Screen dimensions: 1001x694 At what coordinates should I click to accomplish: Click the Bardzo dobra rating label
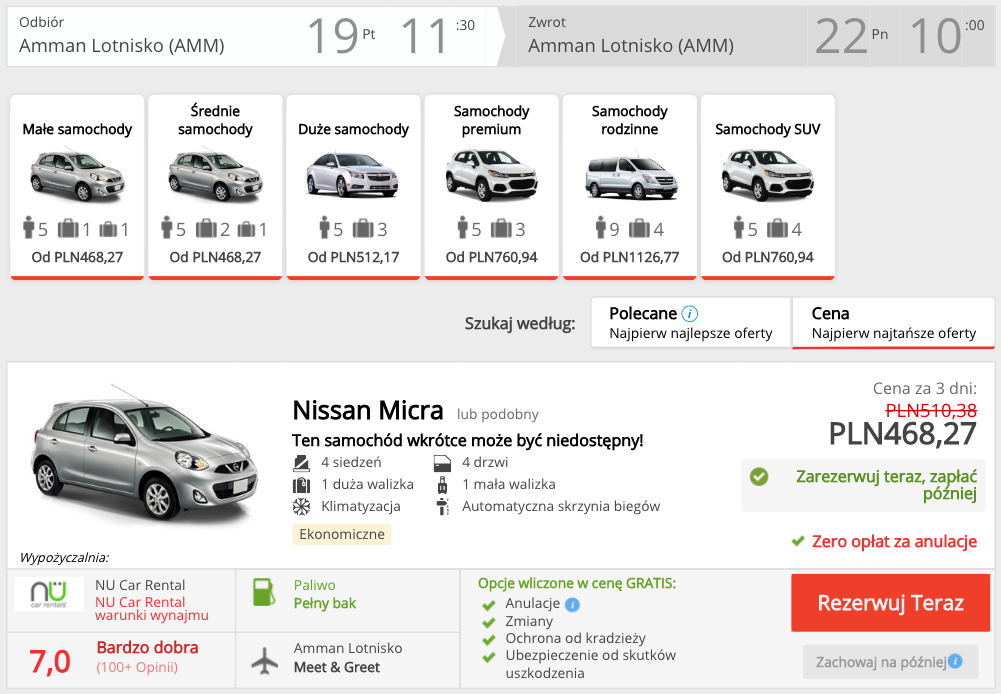tap(147, 647)
